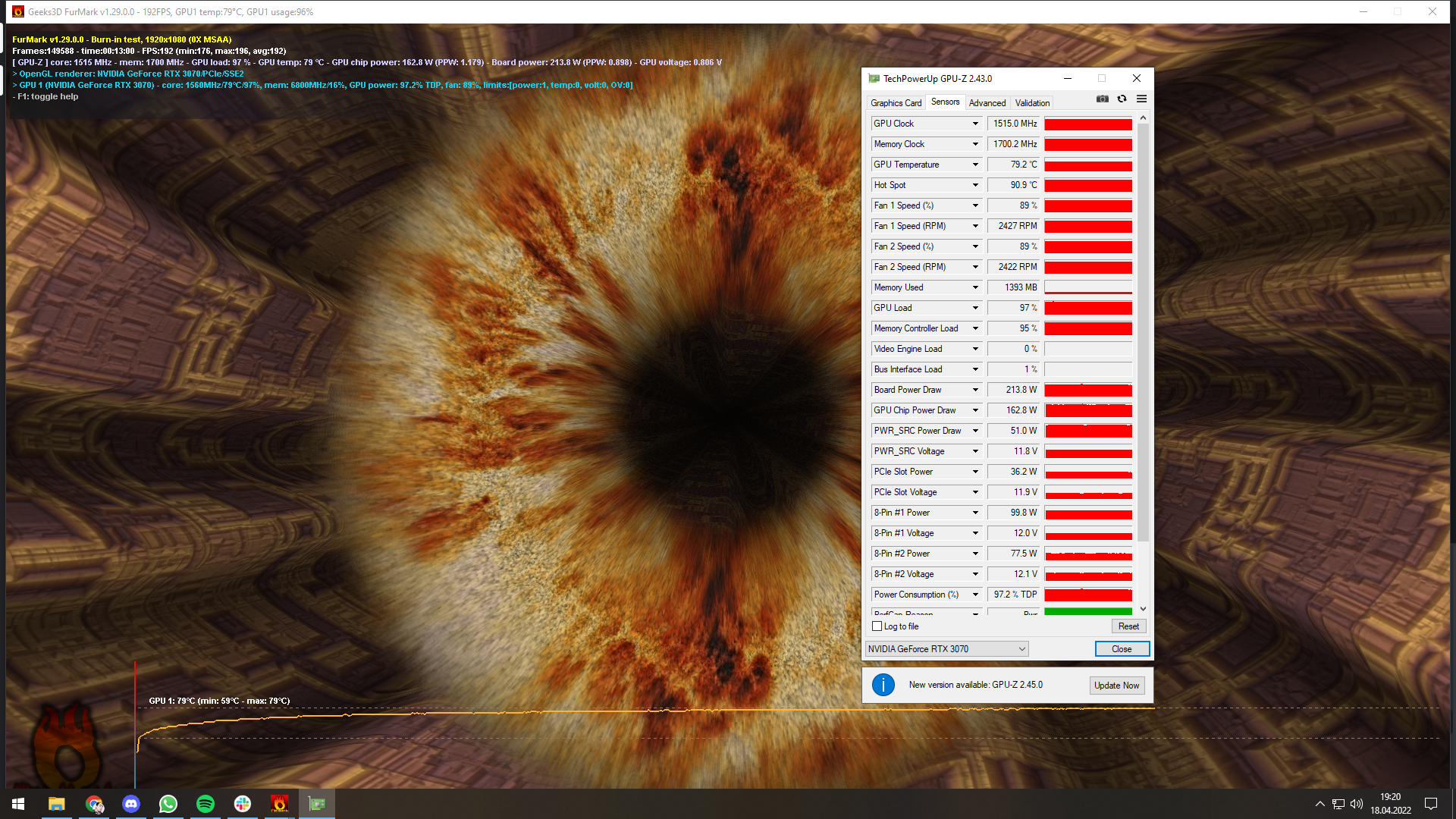Click the GPU-Z screenshot camera icon
Viewport: 1456px width, 819px height.
(x=1102, y=99)
